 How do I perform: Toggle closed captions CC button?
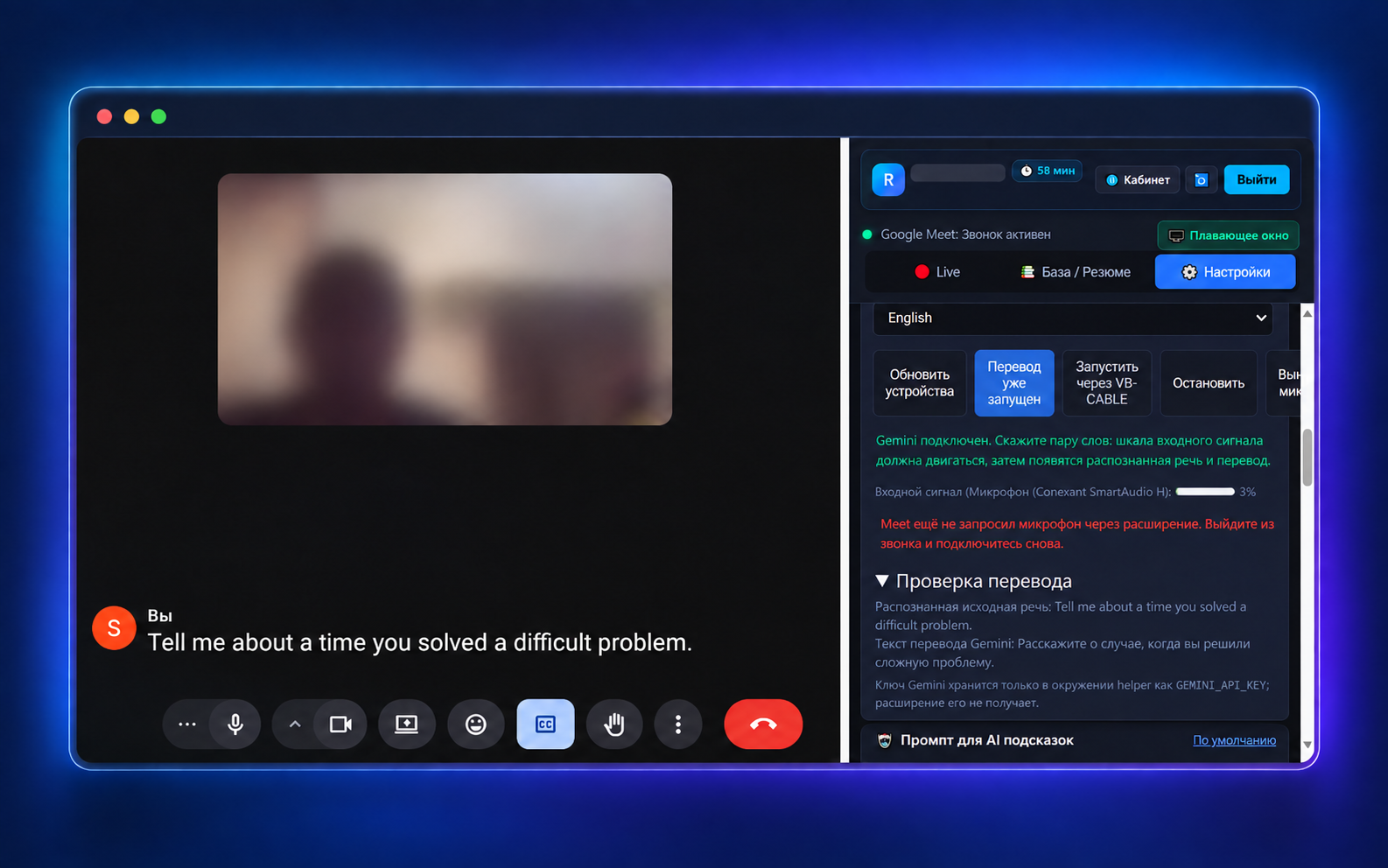(x=545, y=724)
